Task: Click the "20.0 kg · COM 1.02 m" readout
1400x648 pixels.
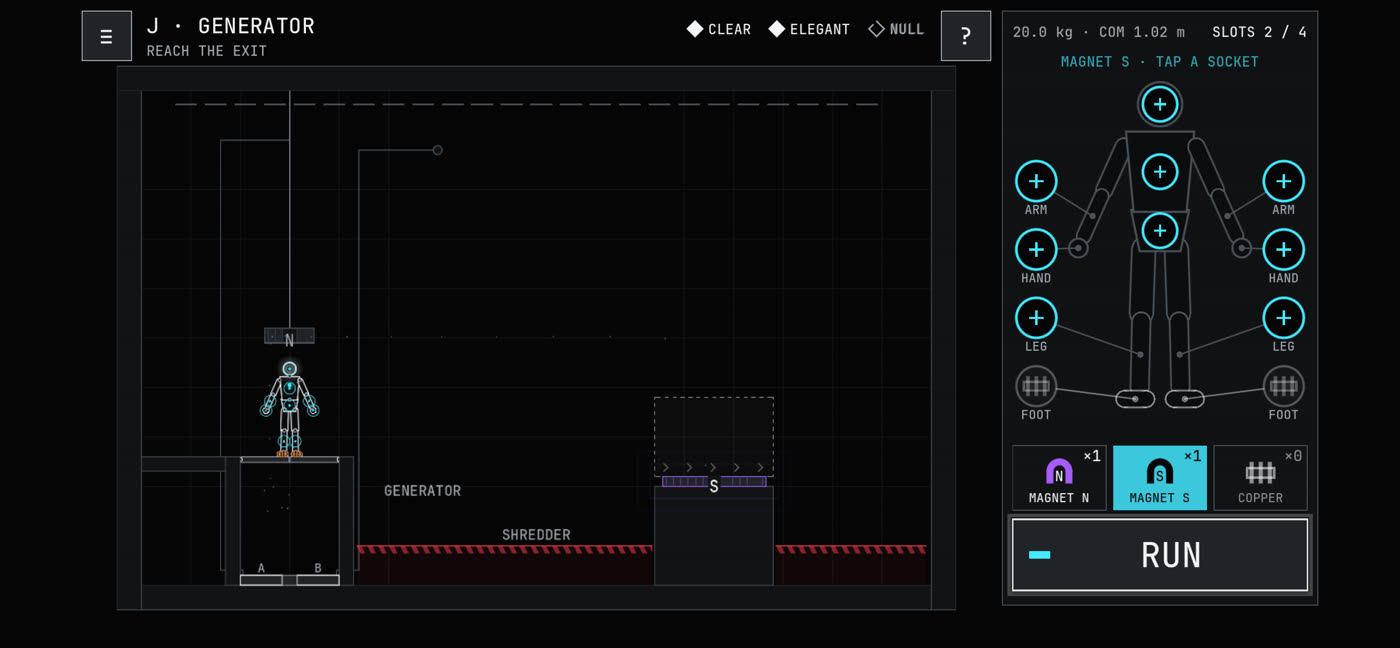Action: (x=1100, y=32)
